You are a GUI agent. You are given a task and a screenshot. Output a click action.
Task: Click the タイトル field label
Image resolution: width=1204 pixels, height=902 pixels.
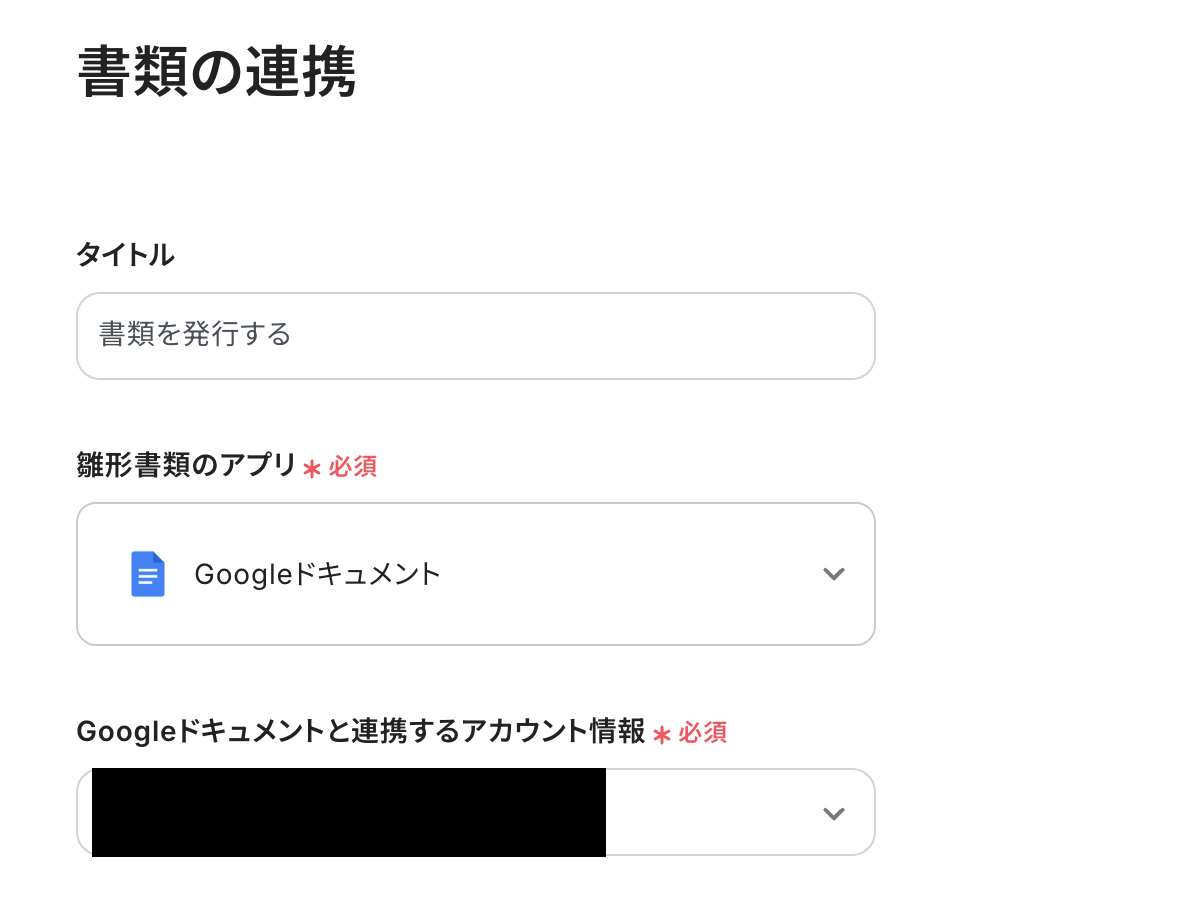(x=125, y=255)
